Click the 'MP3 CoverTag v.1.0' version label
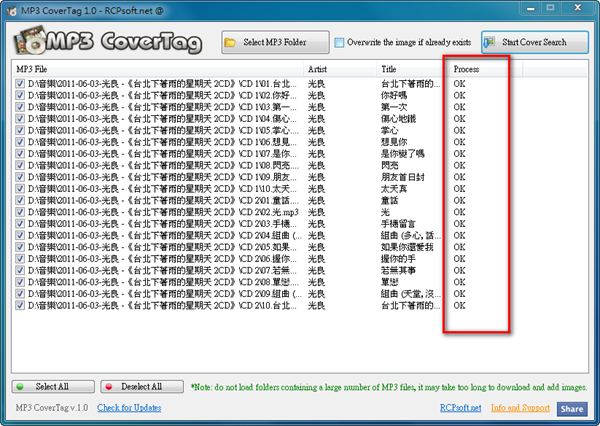Image resolution: width=600 pixels, height=426 pixels. pos(52,408)
